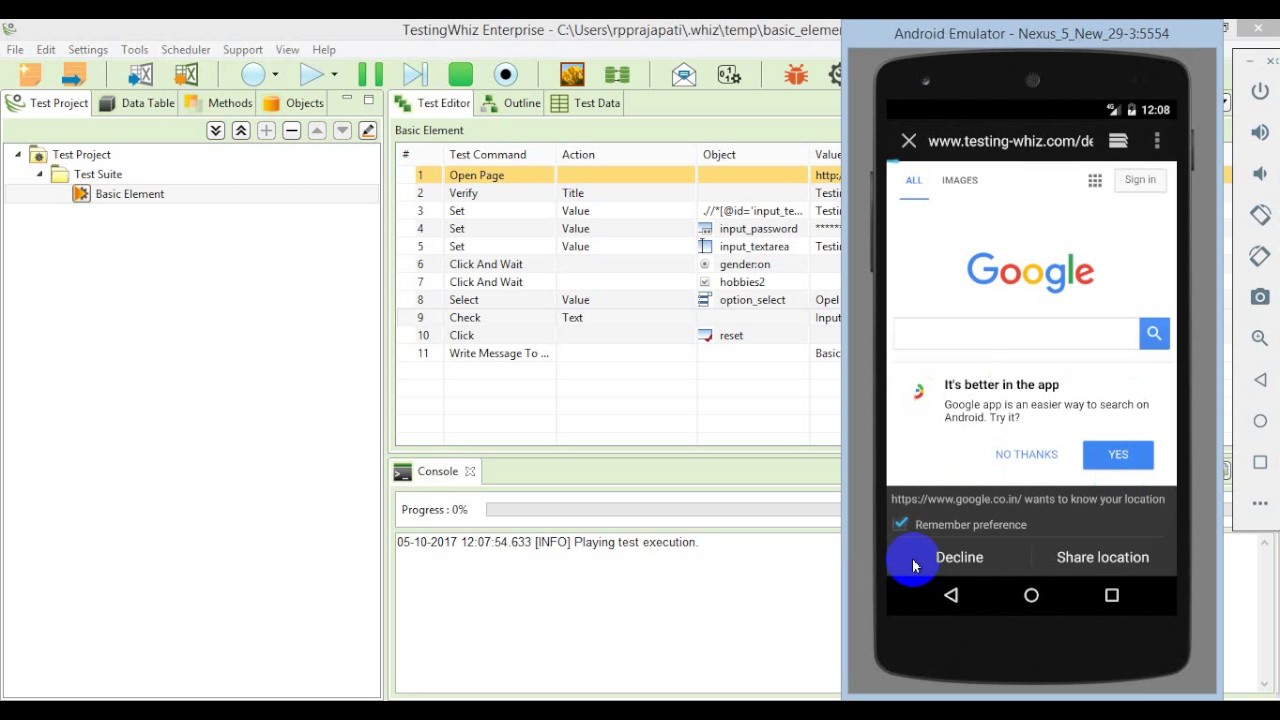Pause the test execution

[x=370, y=74]
